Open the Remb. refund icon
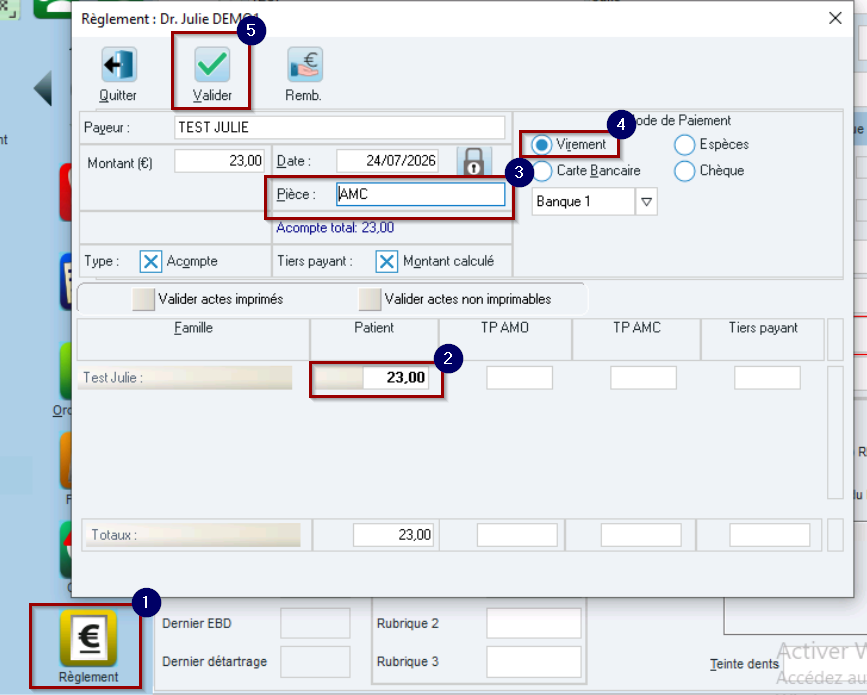867x695 pixels. click(305, 65)
